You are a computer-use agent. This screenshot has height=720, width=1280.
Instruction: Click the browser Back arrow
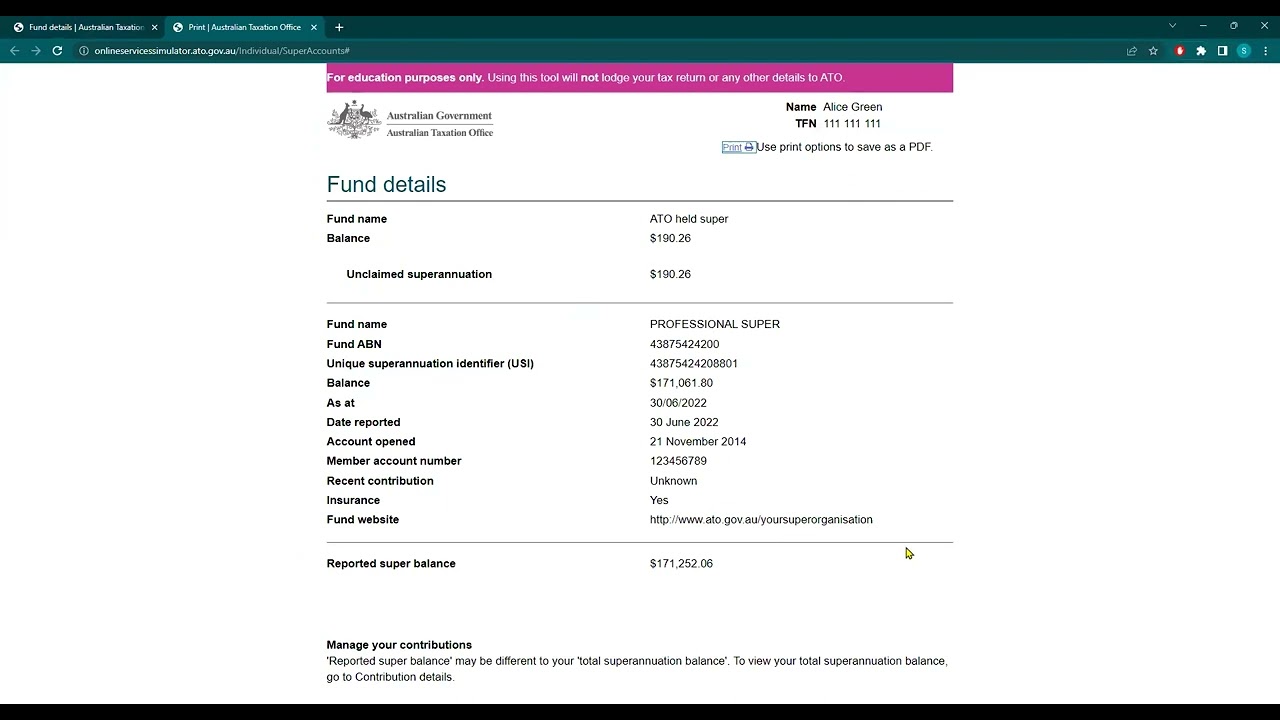(14, 51)
